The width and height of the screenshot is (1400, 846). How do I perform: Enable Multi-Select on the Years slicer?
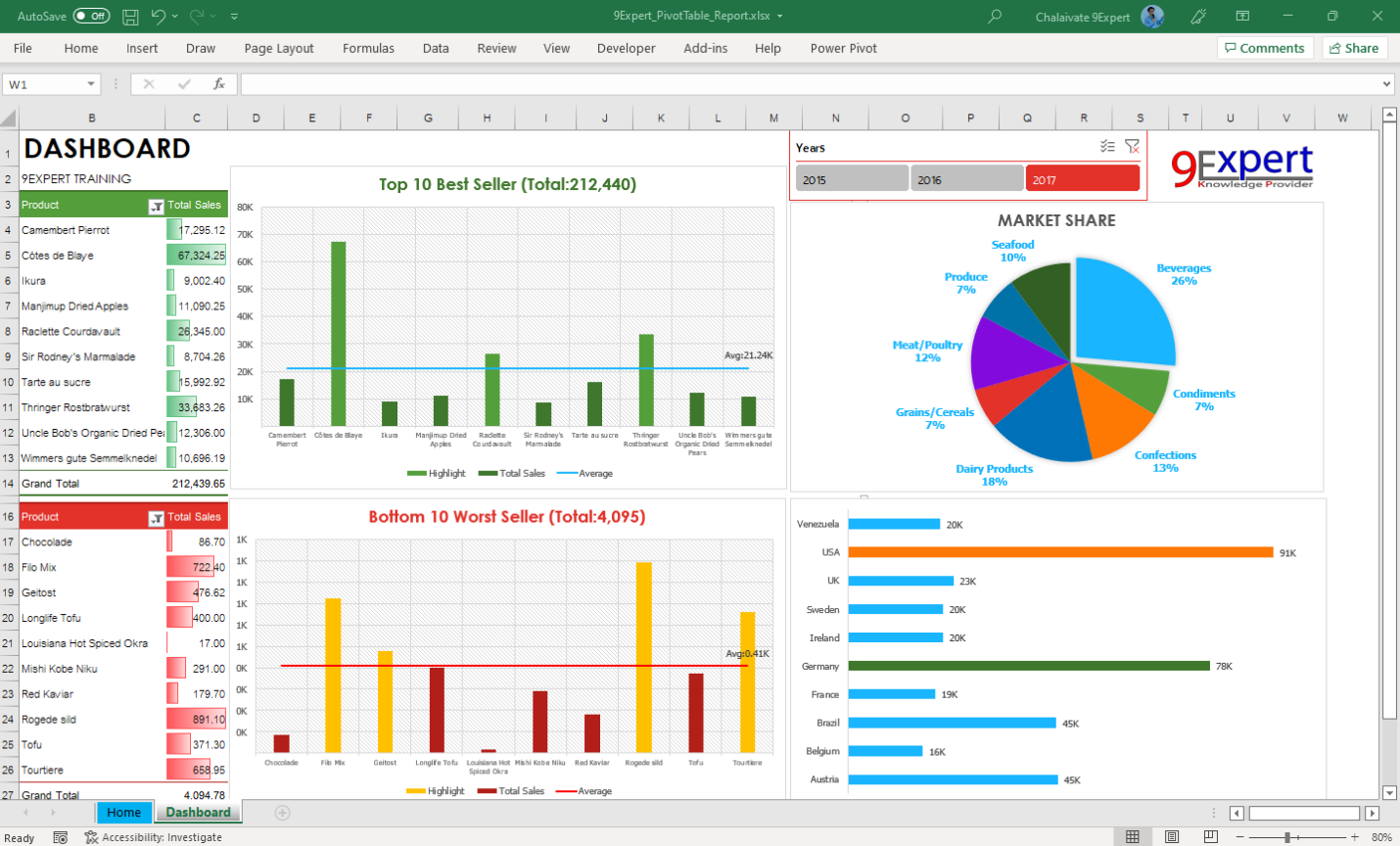coord(1107,145)
